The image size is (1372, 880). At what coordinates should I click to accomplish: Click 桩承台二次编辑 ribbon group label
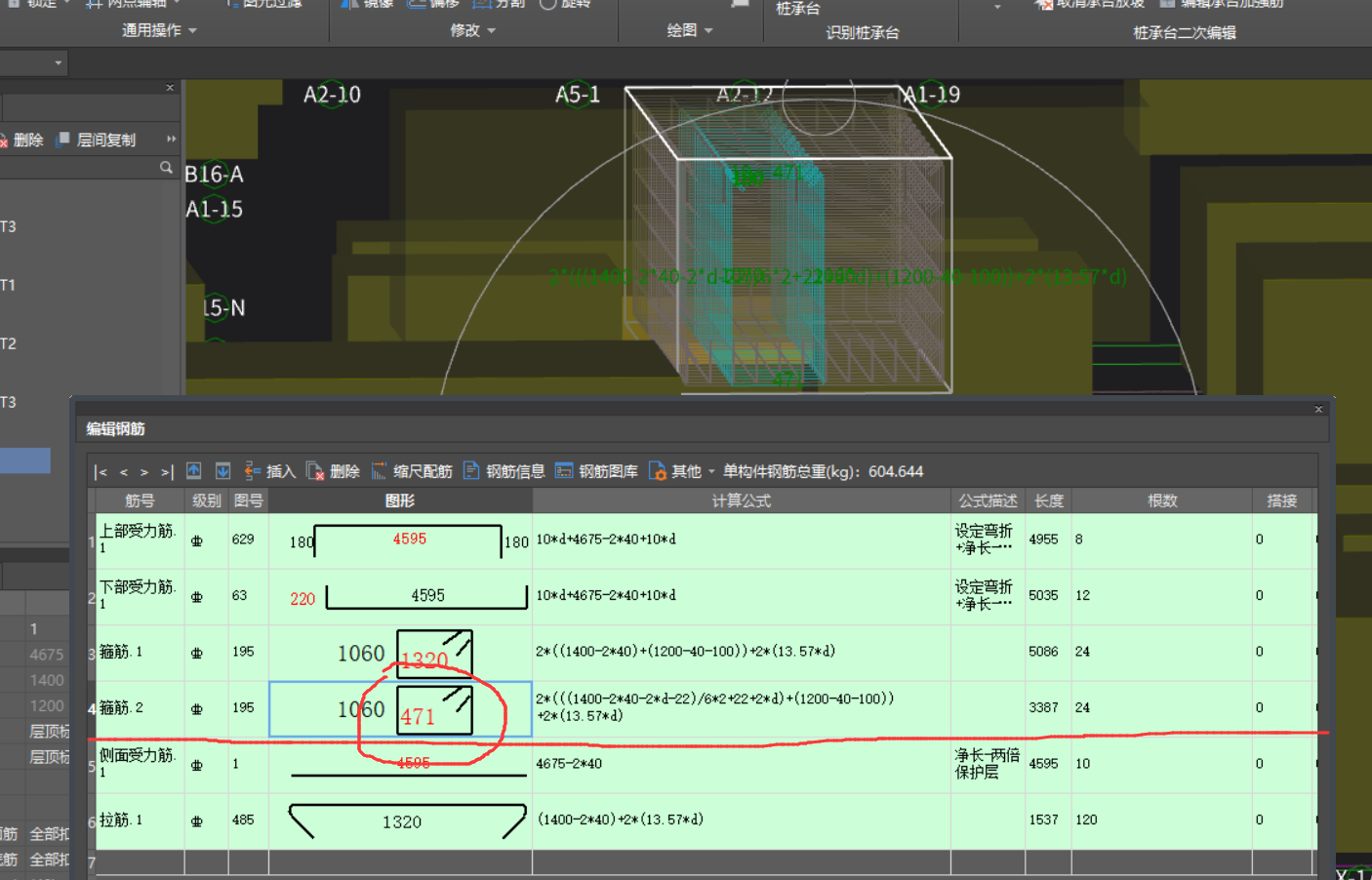pyautogui.click(x=1184, y=32)
